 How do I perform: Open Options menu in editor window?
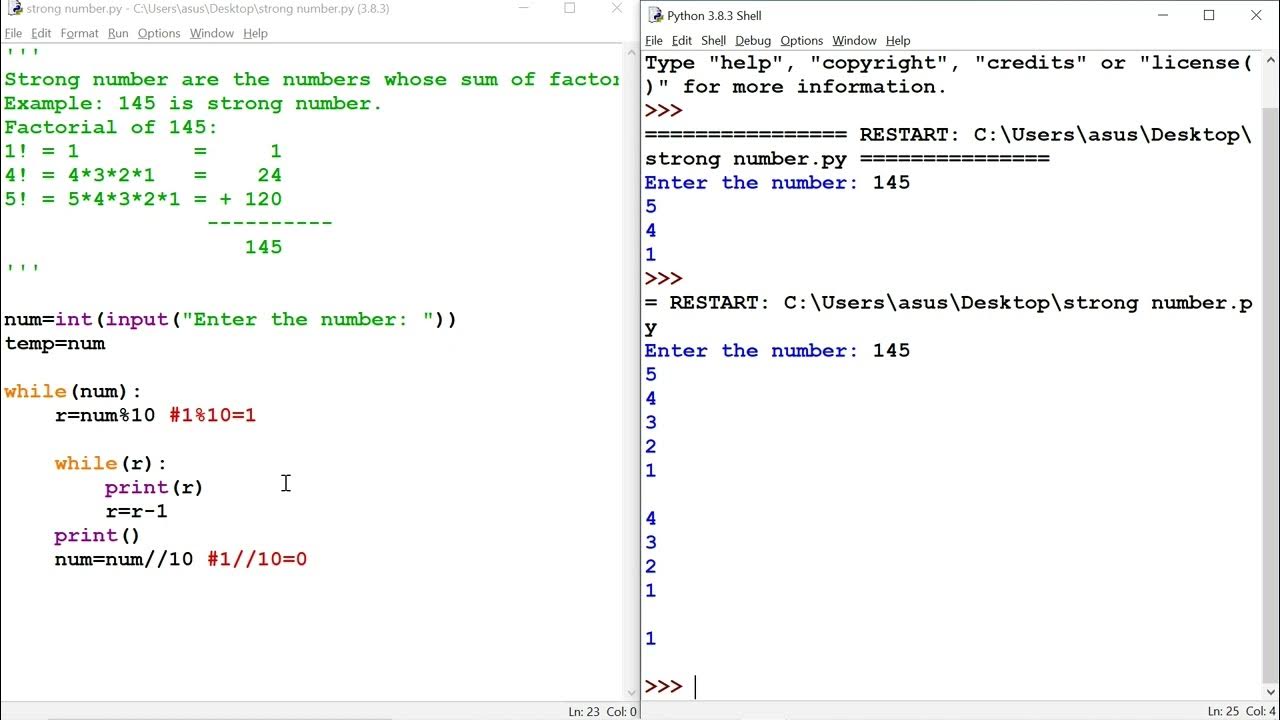[x=159, y=33]
